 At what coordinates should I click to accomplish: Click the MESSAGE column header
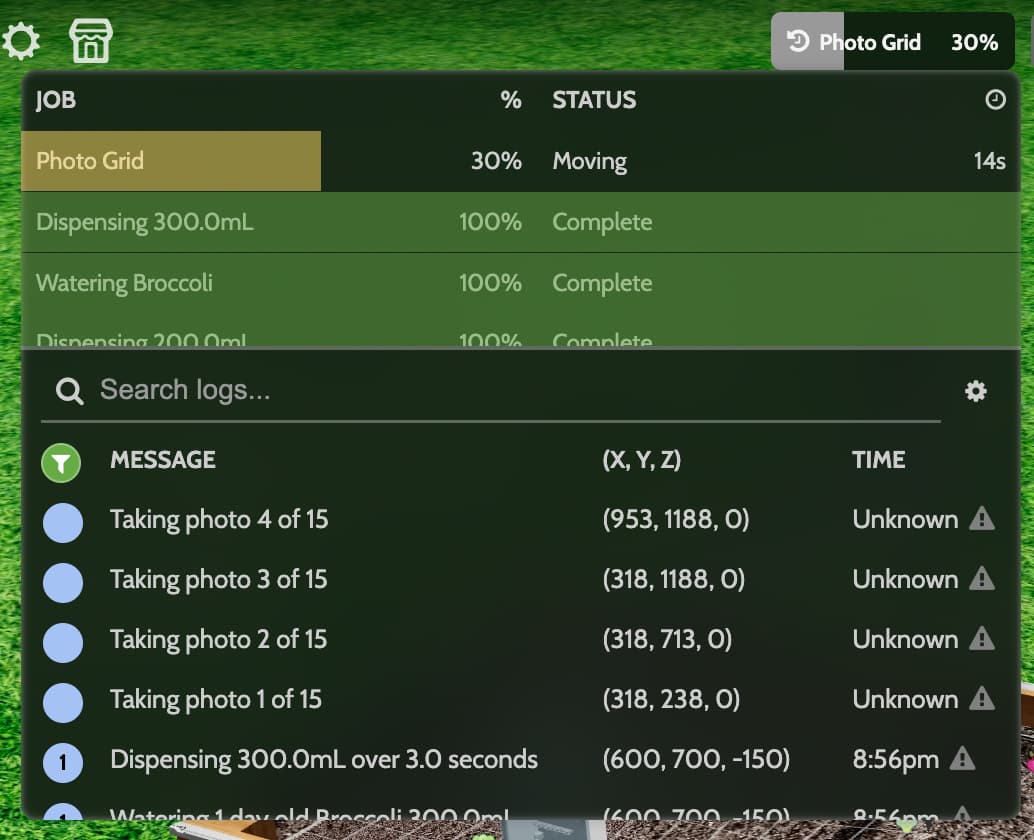pyautogui.click(x=163, y=460)
